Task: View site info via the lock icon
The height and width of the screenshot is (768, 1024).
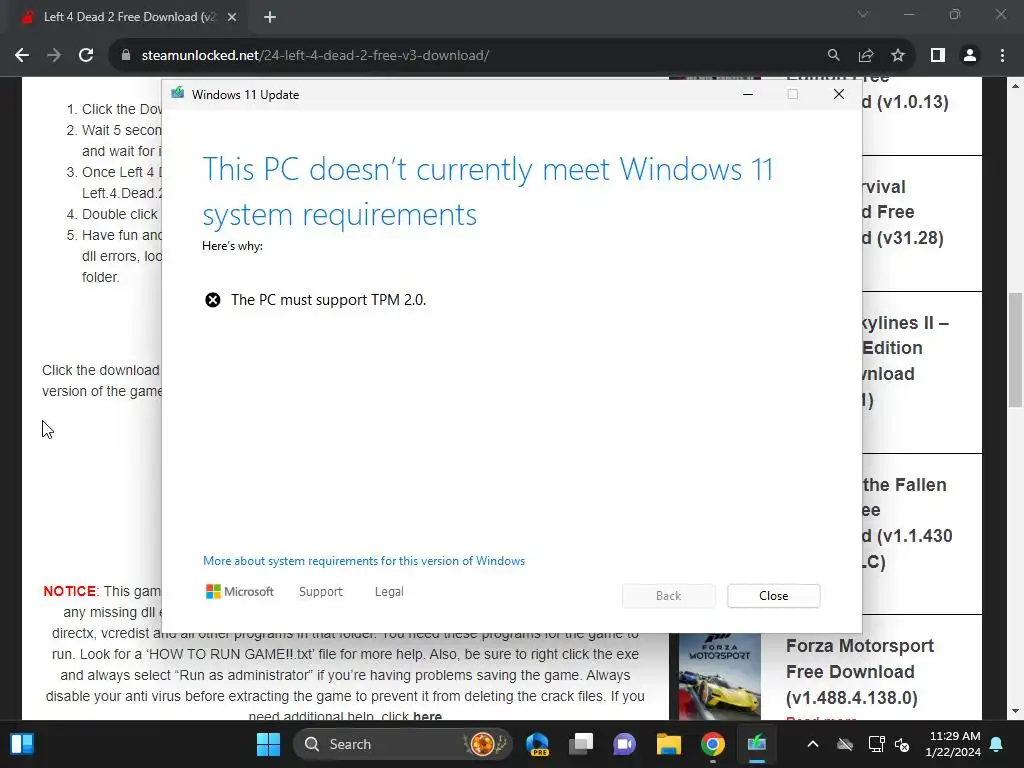Action: [x=126, y=56]
